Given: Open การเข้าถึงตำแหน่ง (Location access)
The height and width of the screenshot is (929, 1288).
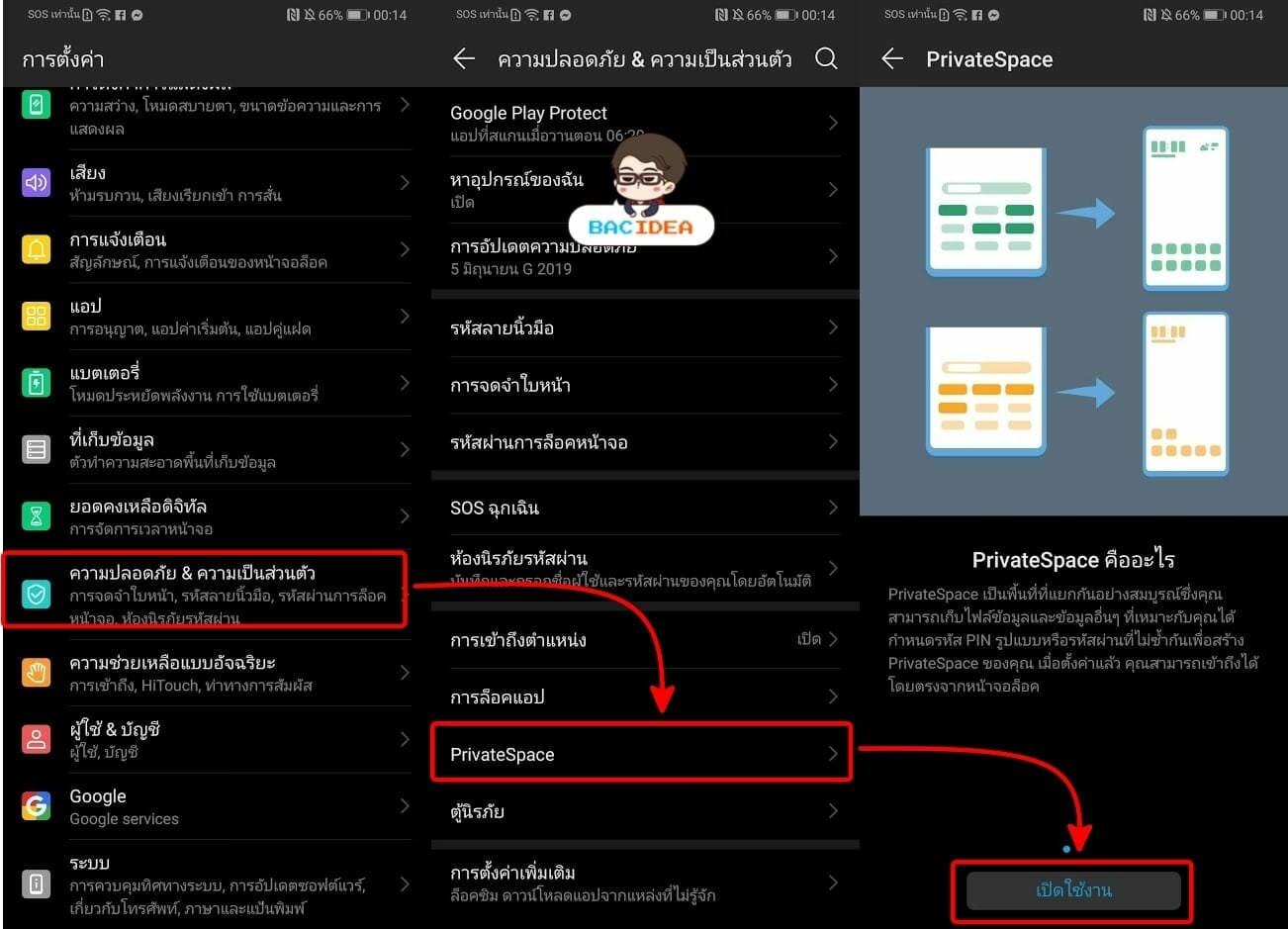Looking at the screenshot, I should (x=645, y=639).
